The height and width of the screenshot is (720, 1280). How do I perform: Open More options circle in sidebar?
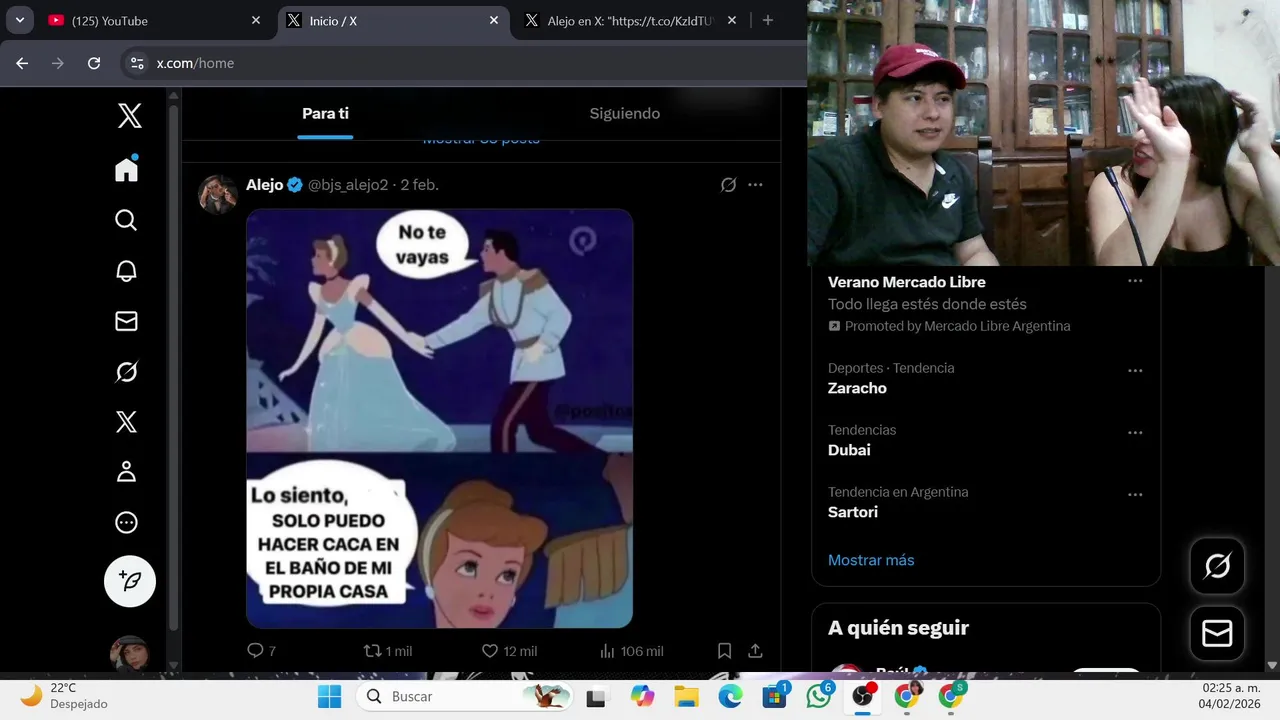tap(126, 522)
